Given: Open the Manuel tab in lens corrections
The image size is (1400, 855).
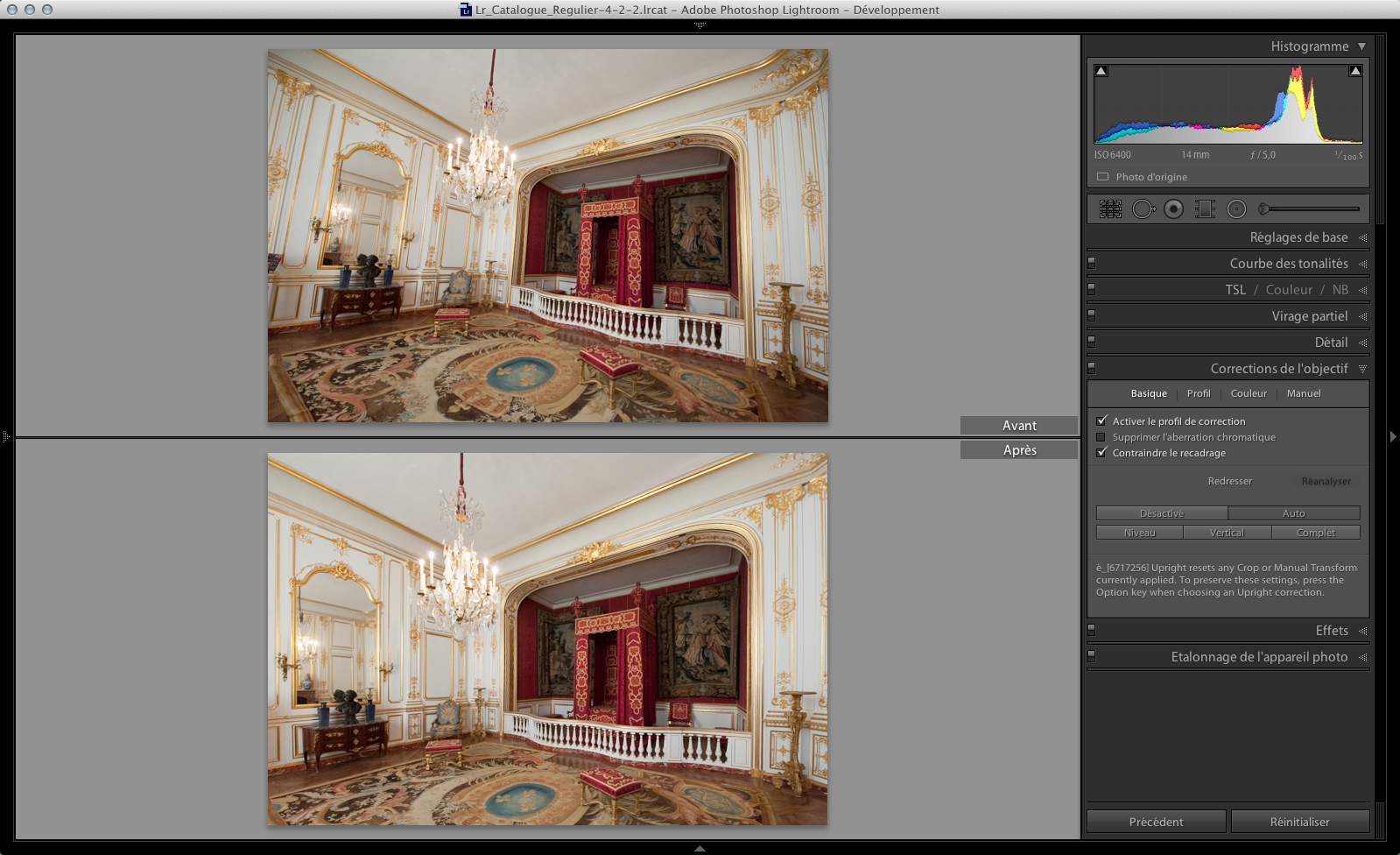Looking at the screenshot, I should pyautogui.click(x=1303, y=393).
